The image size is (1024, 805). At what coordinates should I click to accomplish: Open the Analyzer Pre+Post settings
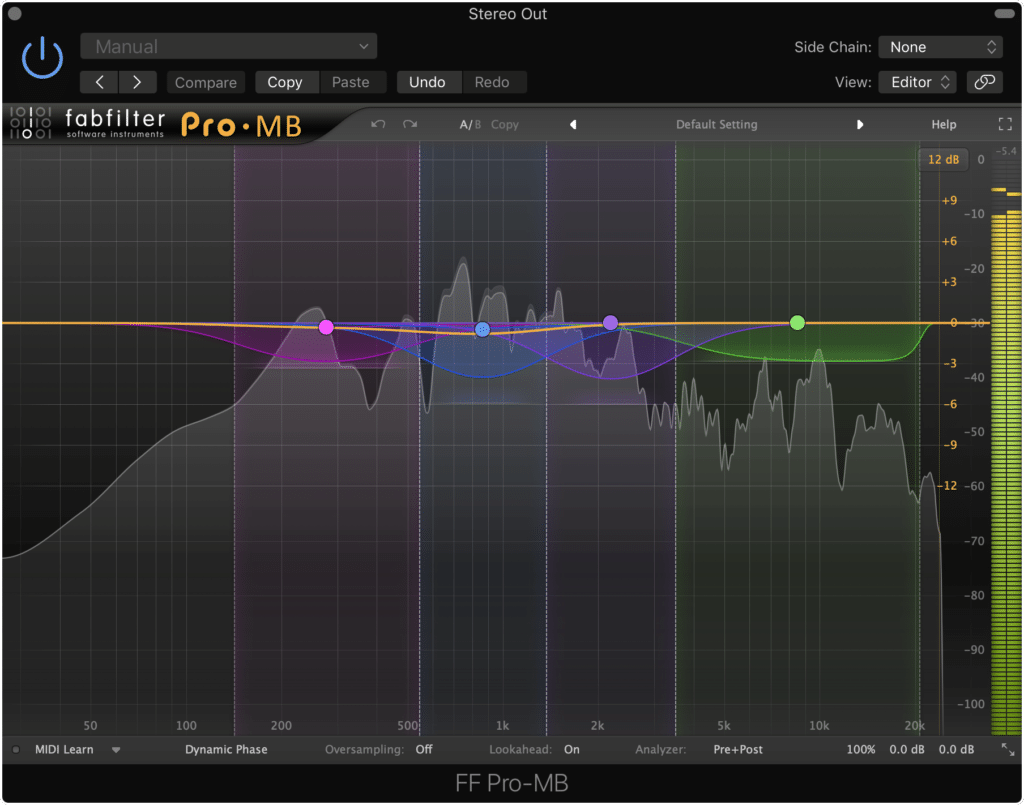(x=738, y=750)
